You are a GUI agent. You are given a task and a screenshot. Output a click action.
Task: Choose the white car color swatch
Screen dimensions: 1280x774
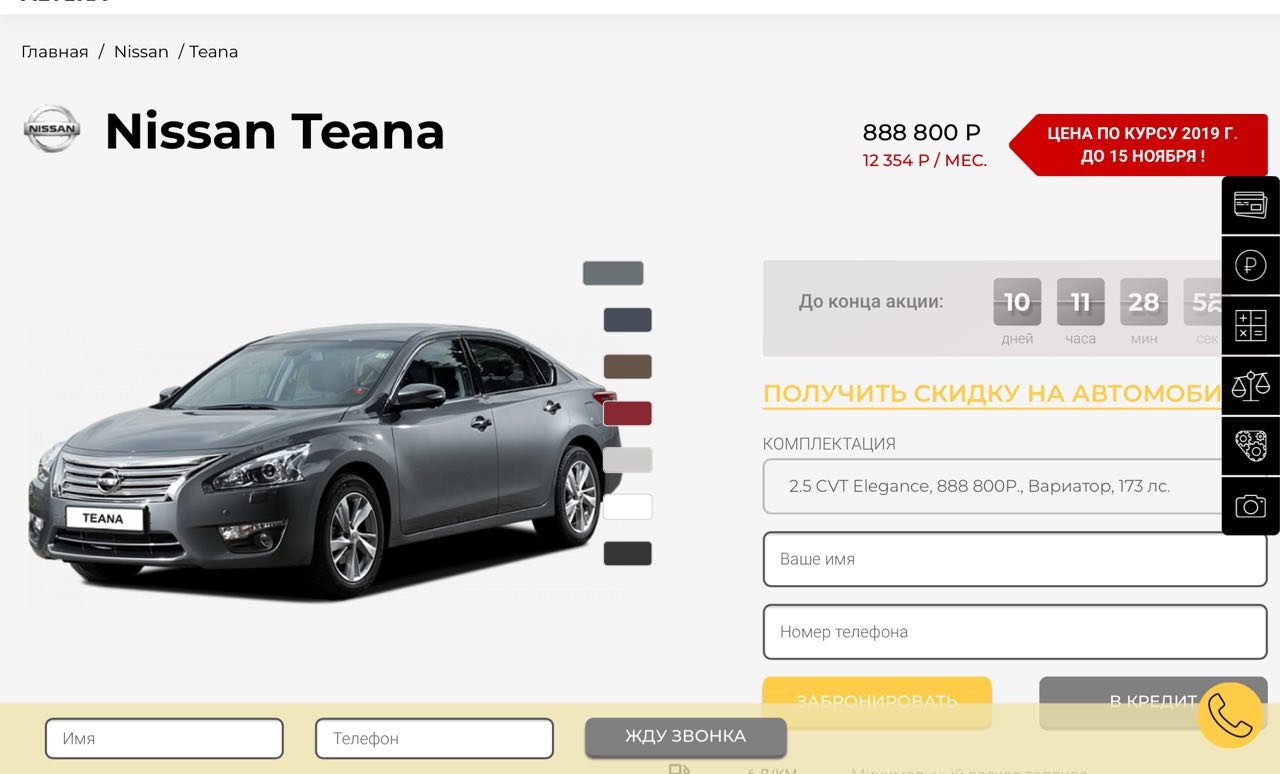pos(627,507)
